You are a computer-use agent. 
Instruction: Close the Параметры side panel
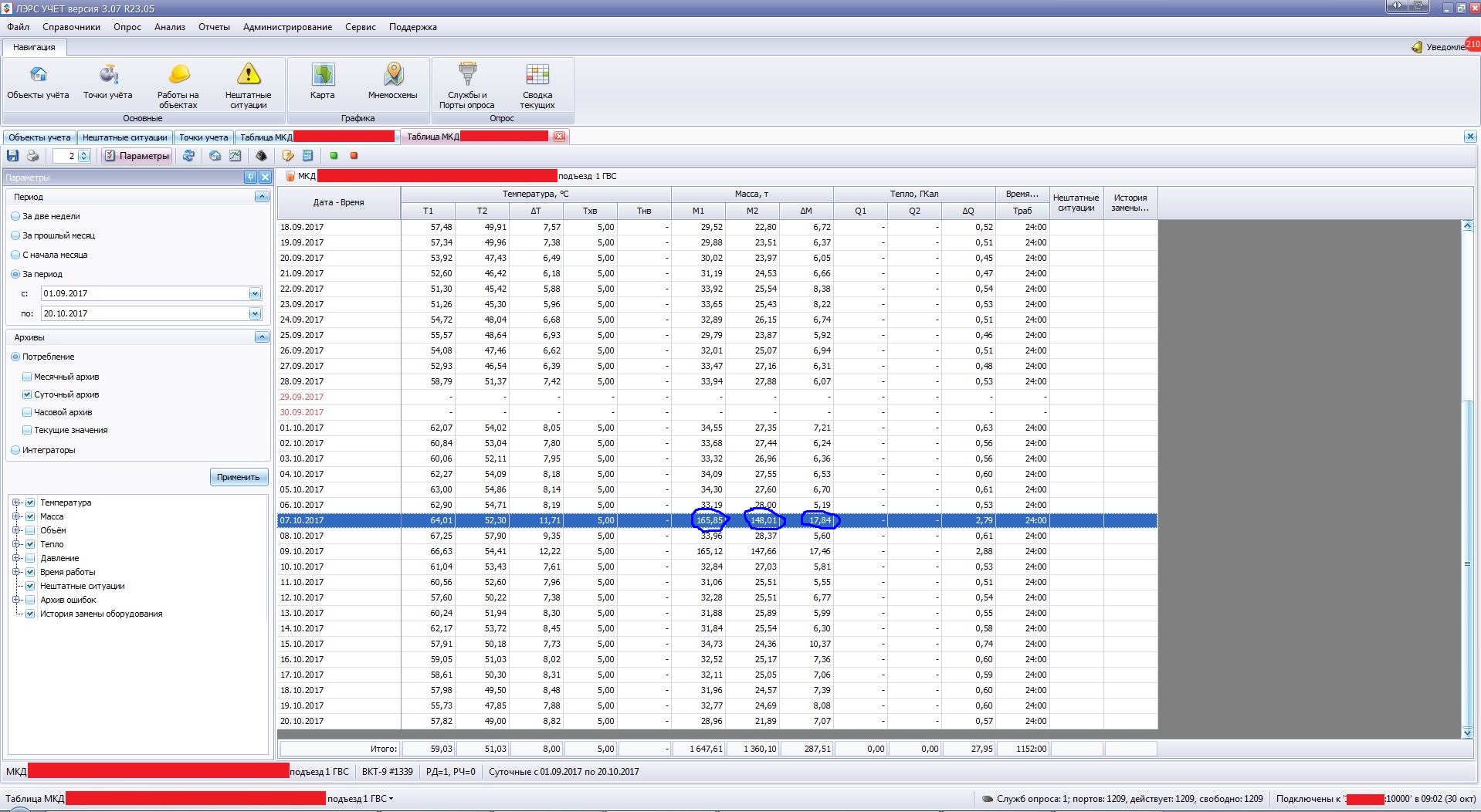pos(265,178)
